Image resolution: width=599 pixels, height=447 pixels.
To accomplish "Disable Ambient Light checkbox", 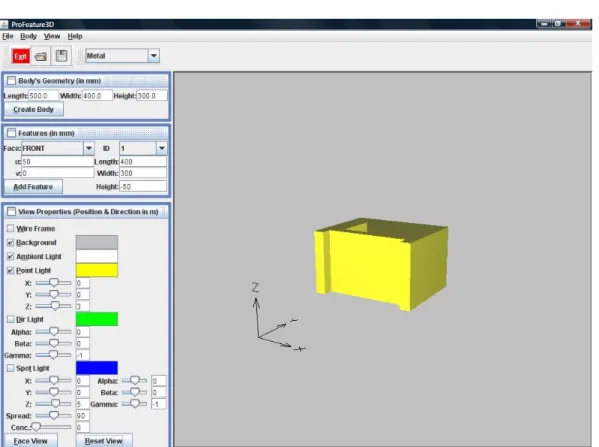I will point(11,256).
